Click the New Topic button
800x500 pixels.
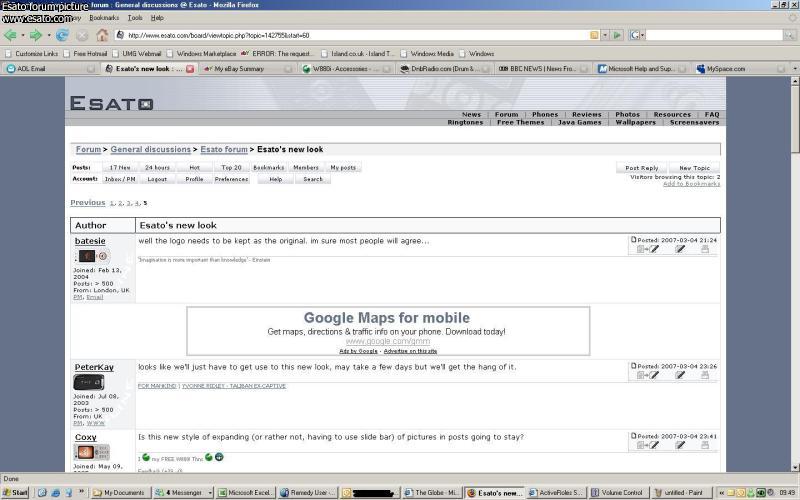pyautogui.click(x=694, y=168)
